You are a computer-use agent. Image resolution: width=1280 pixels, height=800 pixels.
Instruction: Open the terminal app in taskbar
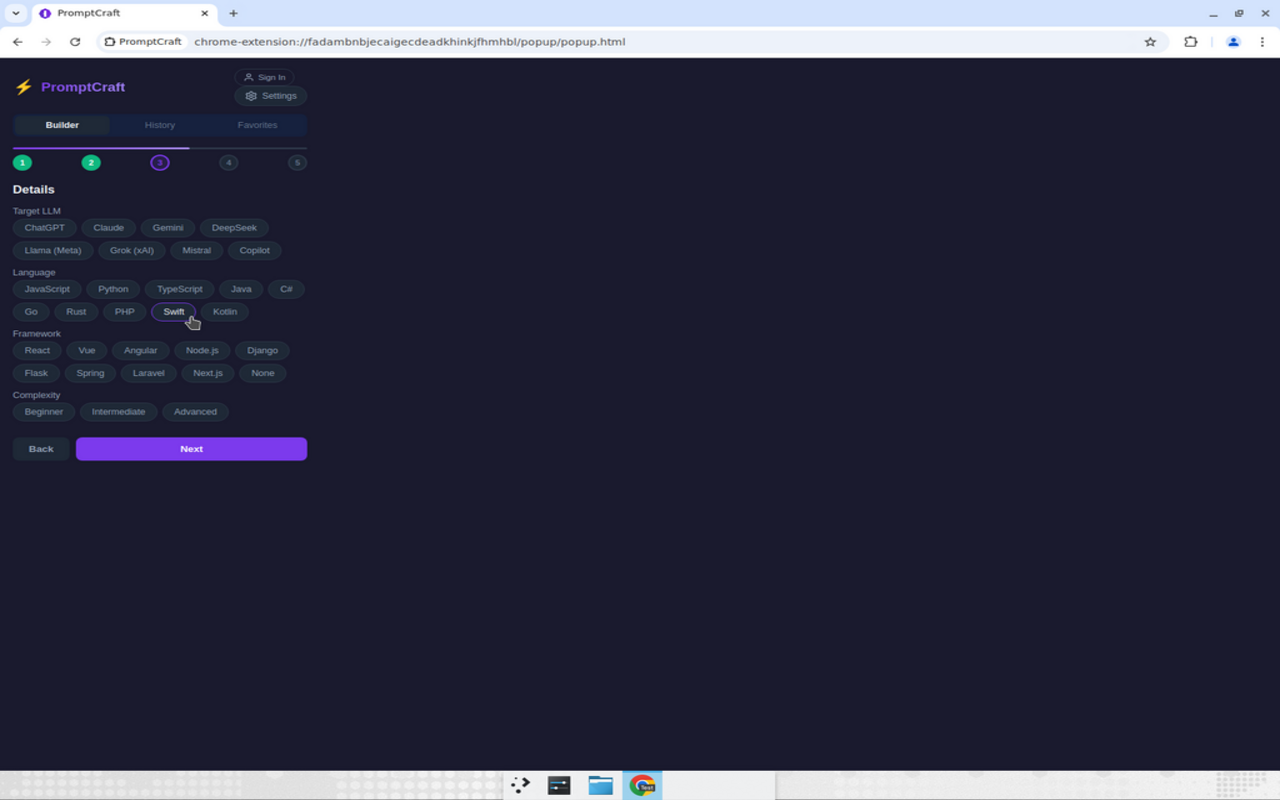[x=559, y=785]
